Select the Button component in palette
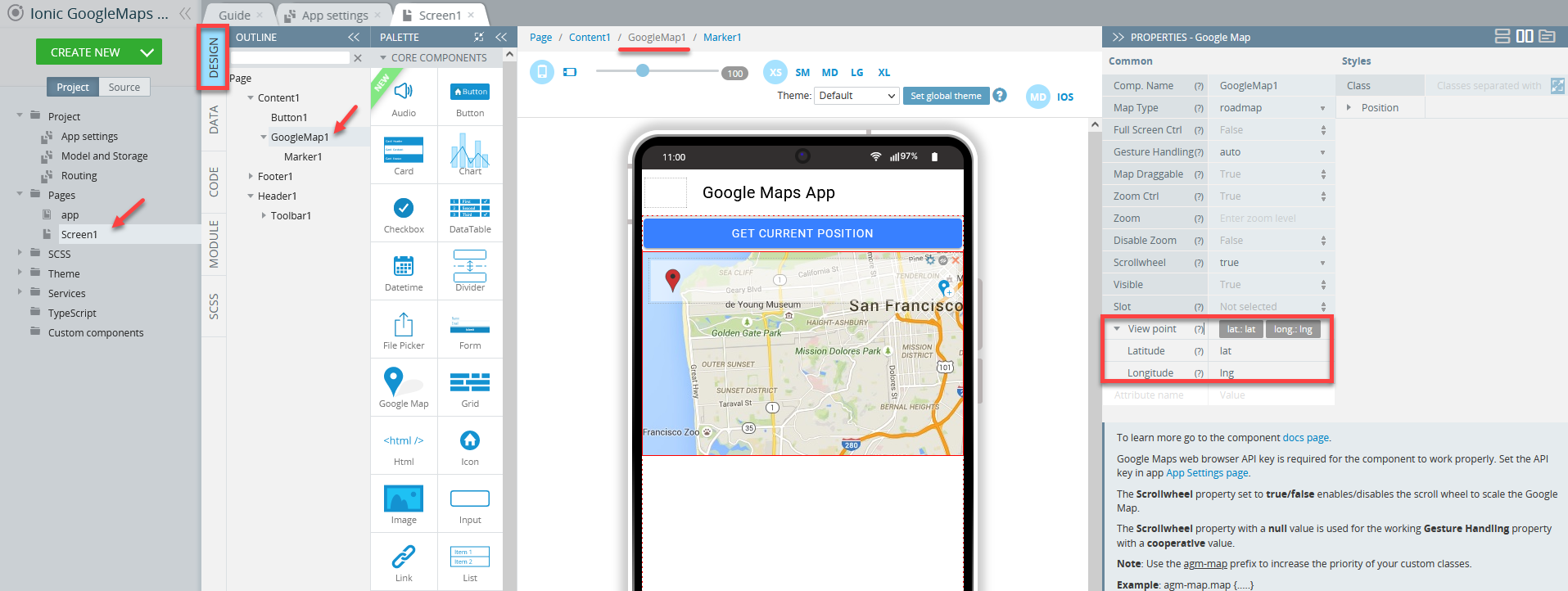 pos(470,97)
